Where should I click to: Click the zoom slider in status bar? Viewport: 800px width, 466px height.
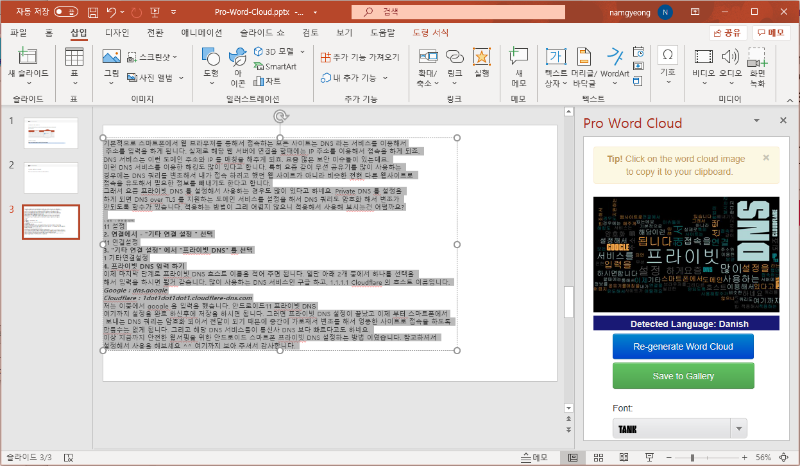coord(692,457)
